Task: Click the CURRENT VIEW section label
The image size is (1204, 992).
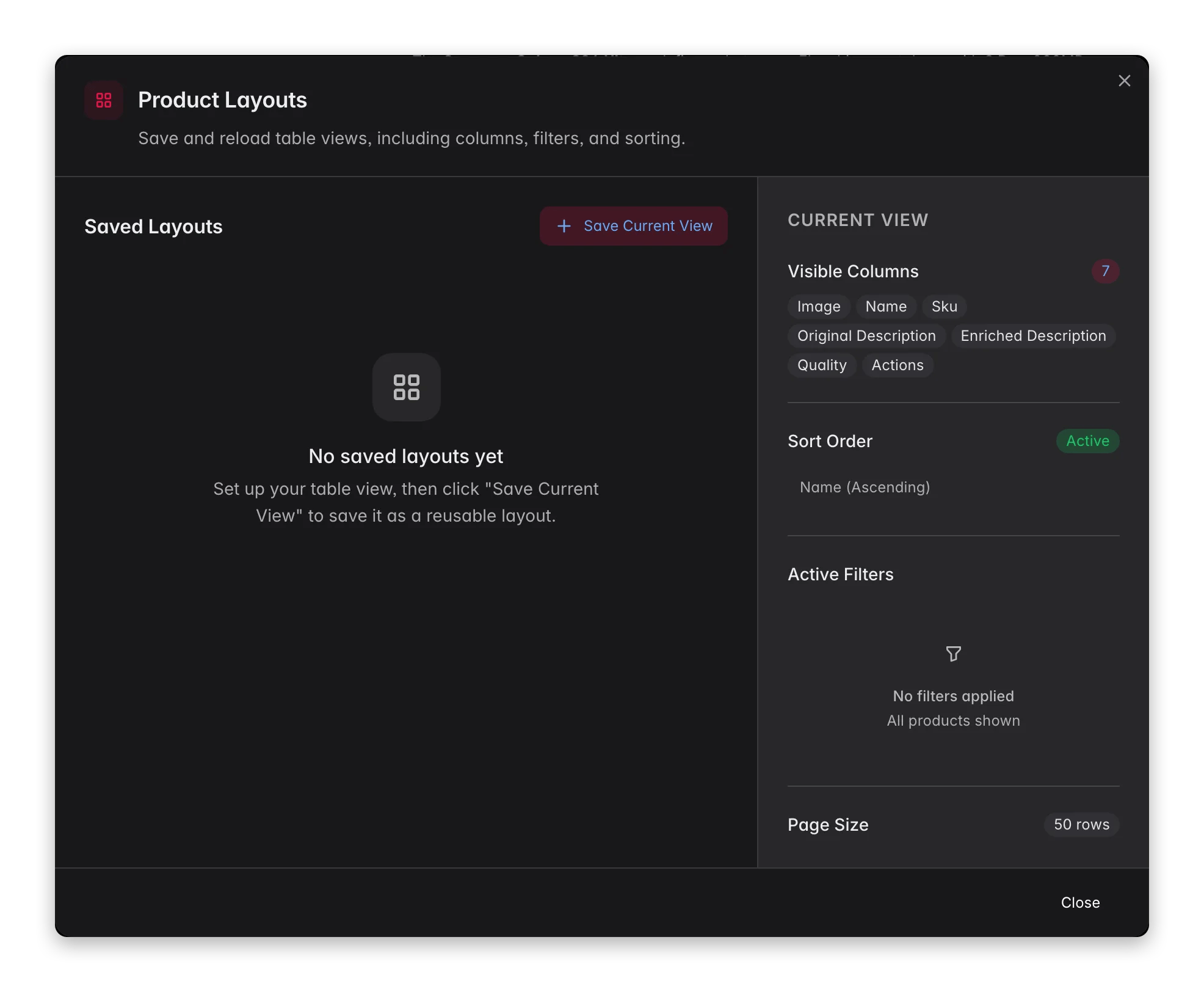Action: click(x=858, y=220)
